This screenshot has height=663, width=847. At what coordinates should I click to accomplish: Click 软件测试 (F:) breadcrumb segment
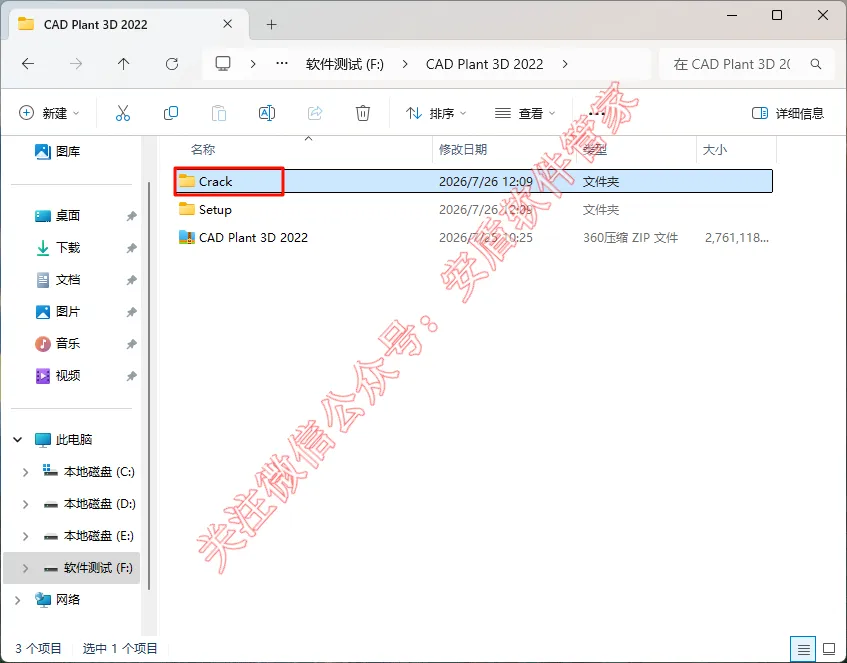coord(345,64)
